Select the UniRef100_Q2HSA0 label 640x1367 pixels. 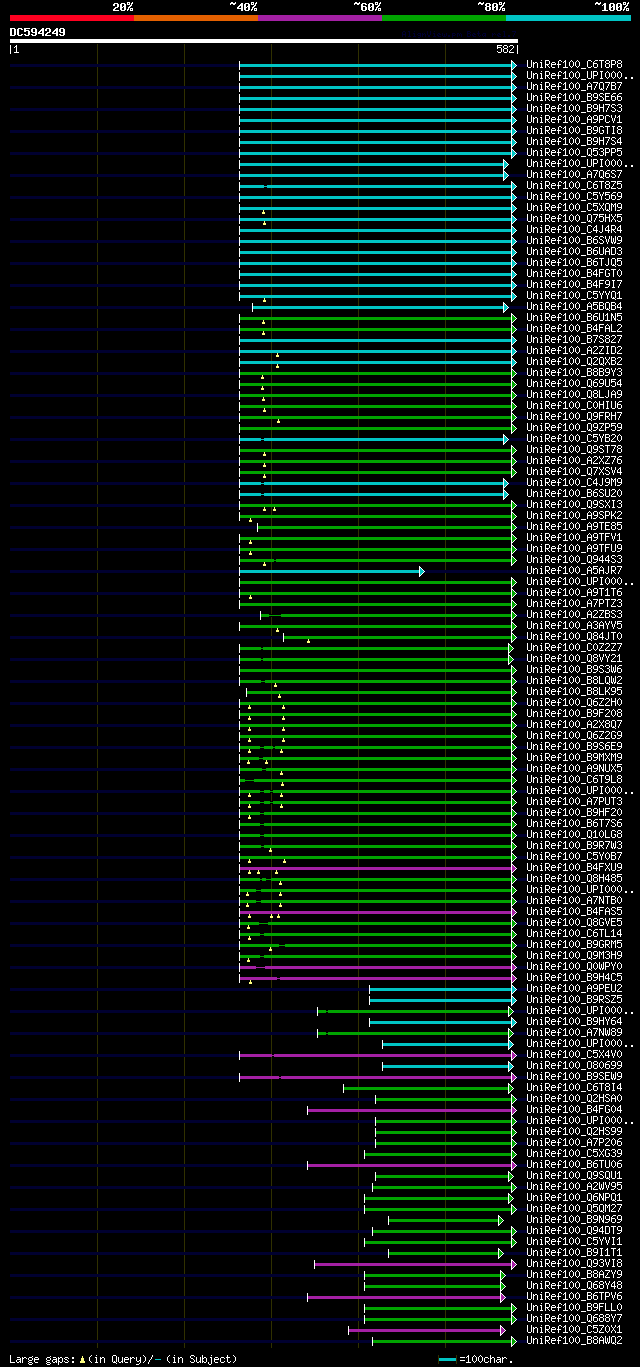[574, 1098]
